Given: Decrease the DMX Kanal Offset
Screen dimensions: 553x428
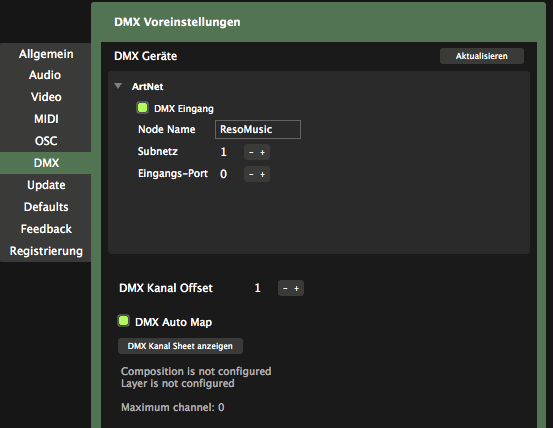Looking at the screenshot, I should tap(285, 288).
